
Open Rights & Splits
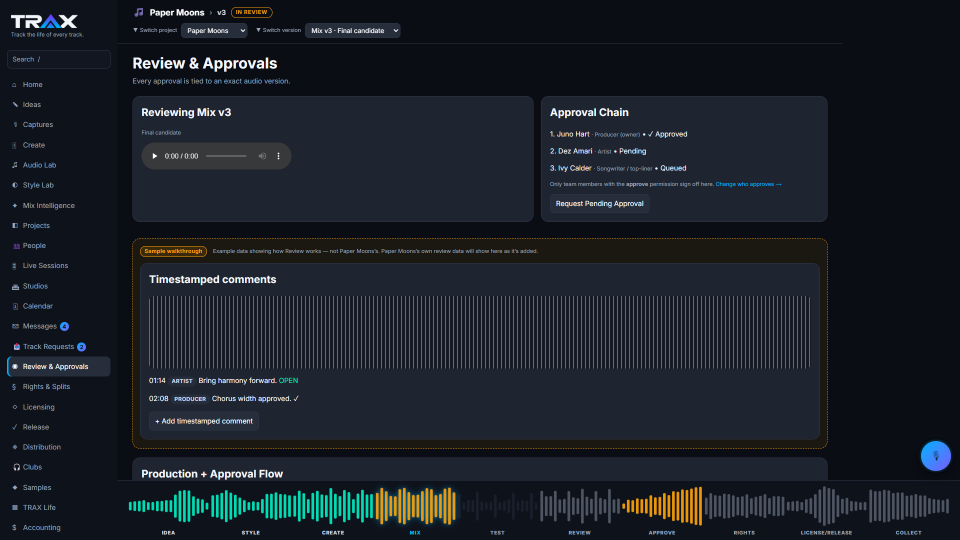coord(46,387)
